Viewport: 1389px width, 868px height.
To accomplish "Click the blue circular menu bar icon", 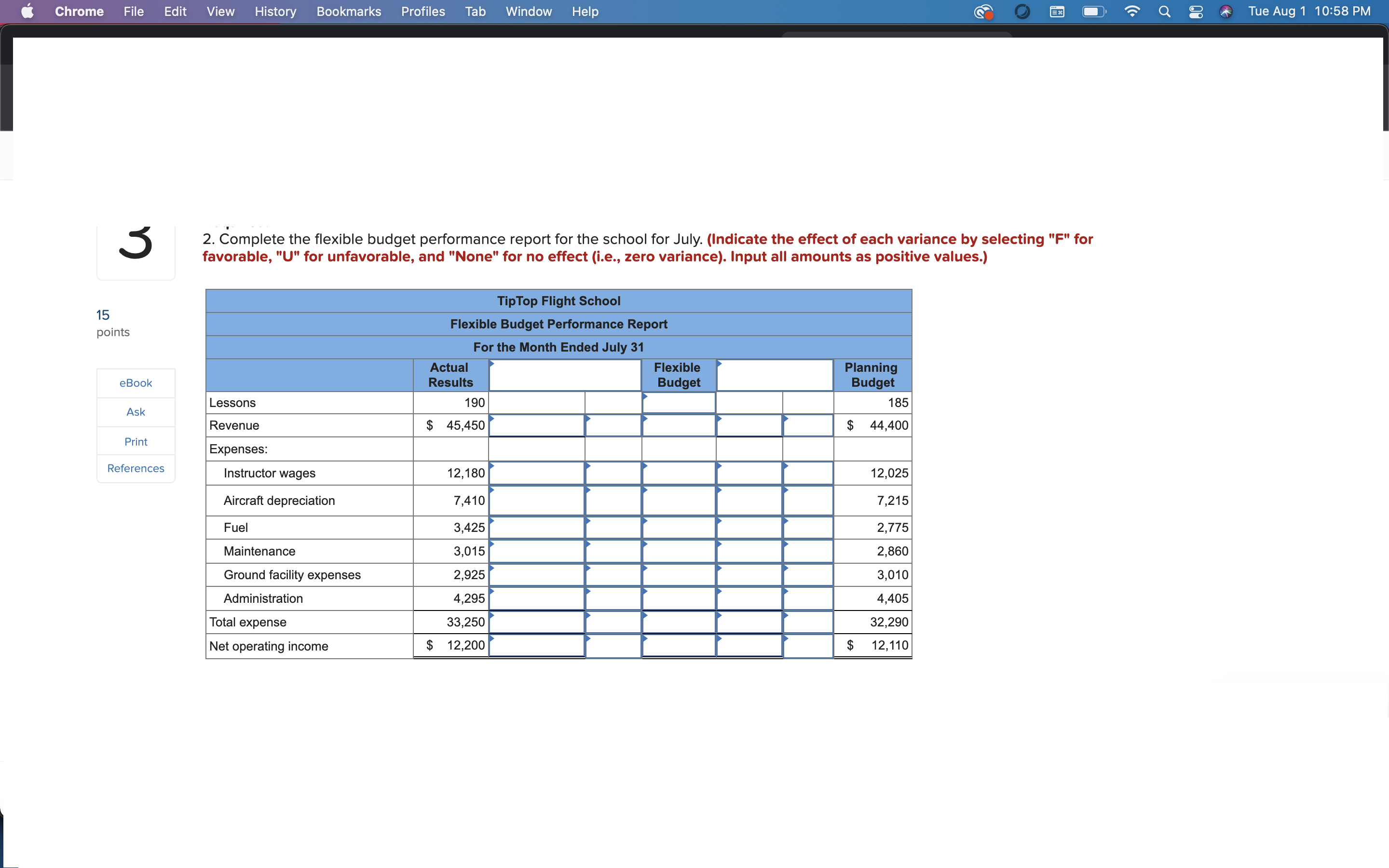I will pyautogui.click(x=1022, y=12).
